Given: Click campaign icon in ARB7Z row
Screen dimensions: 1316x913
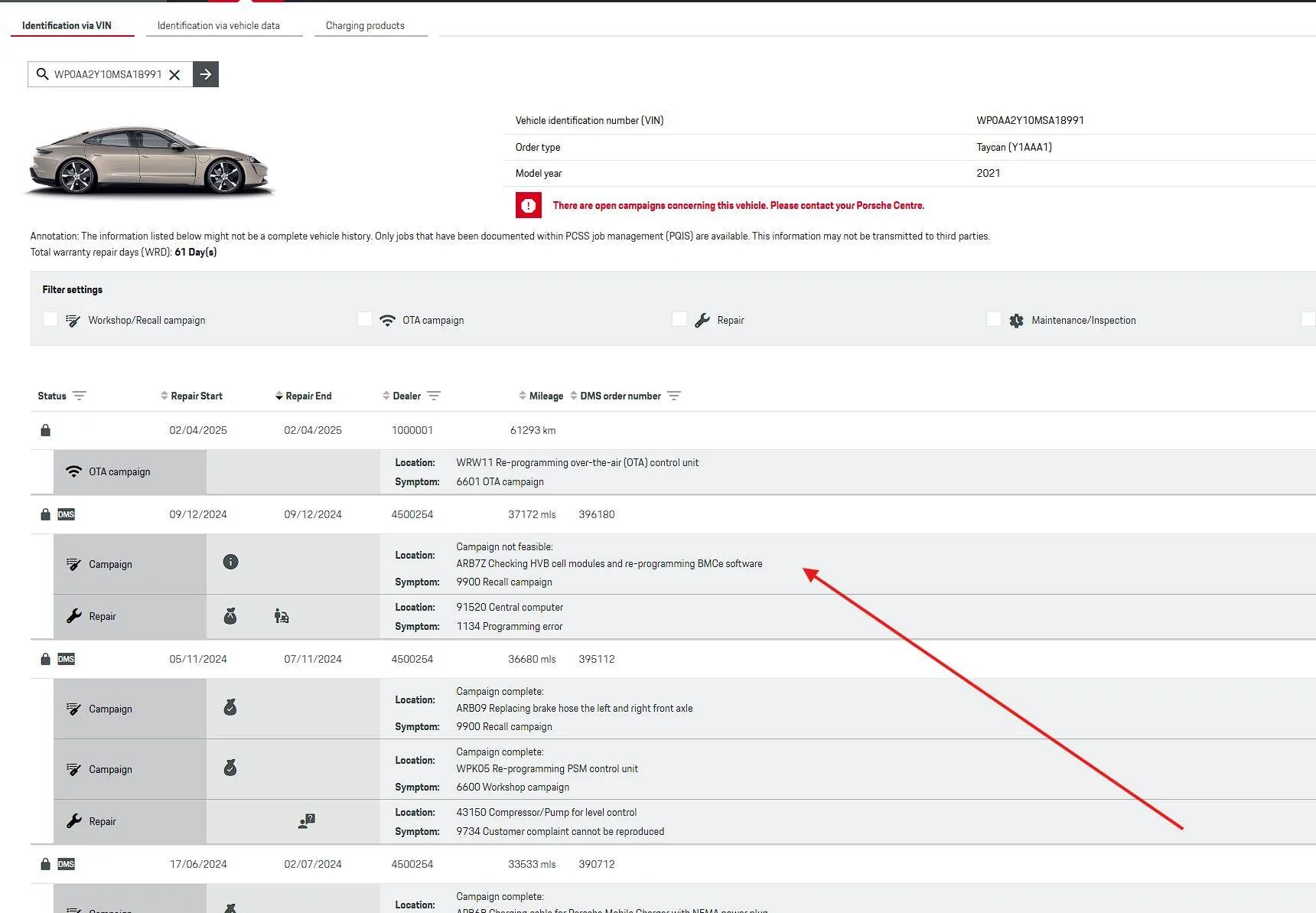Looking at the screenshot, I should 73,564.
